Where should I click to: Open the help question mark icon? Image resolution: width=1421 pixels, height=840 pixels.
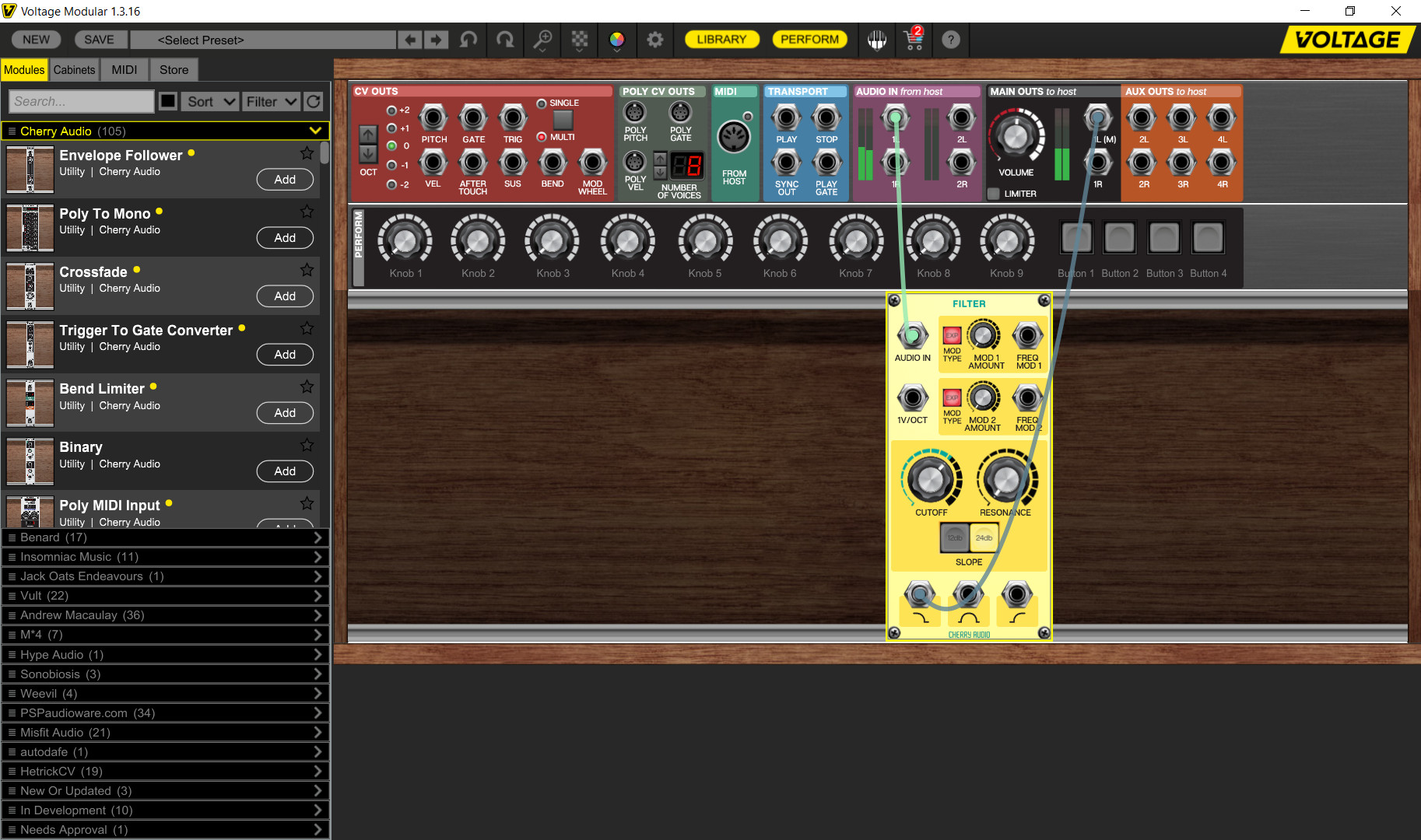point(951,40)
